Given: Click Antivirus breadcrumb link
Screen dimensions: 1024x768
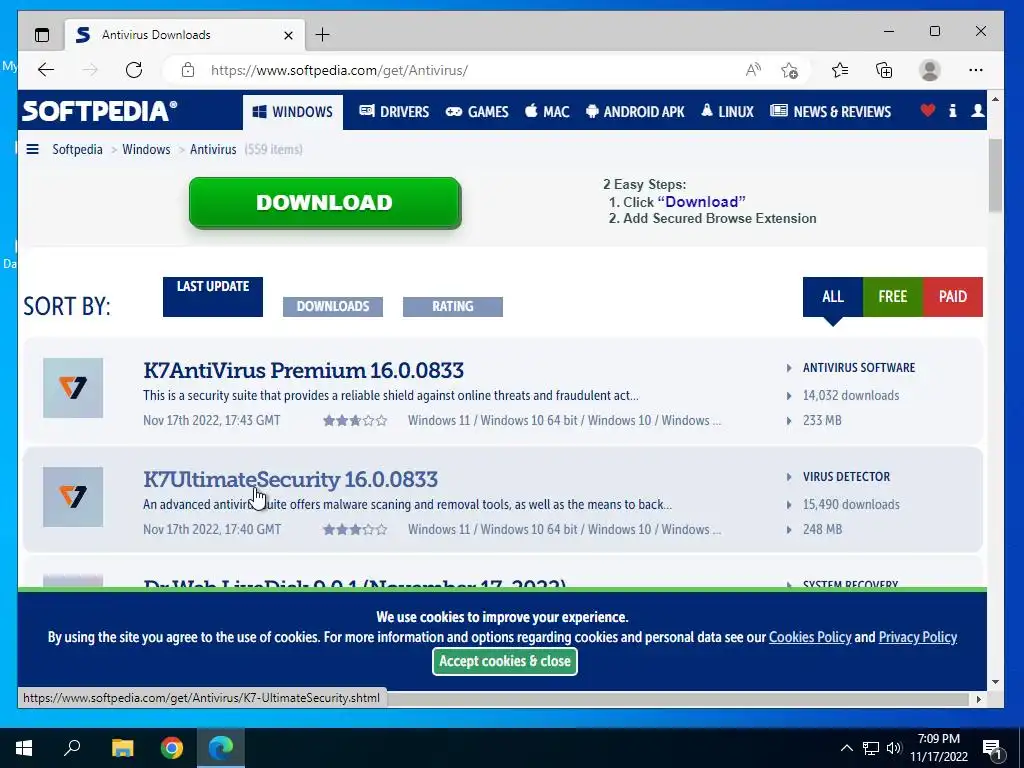Looking at the screenshot, I should [x=213, y=149].
